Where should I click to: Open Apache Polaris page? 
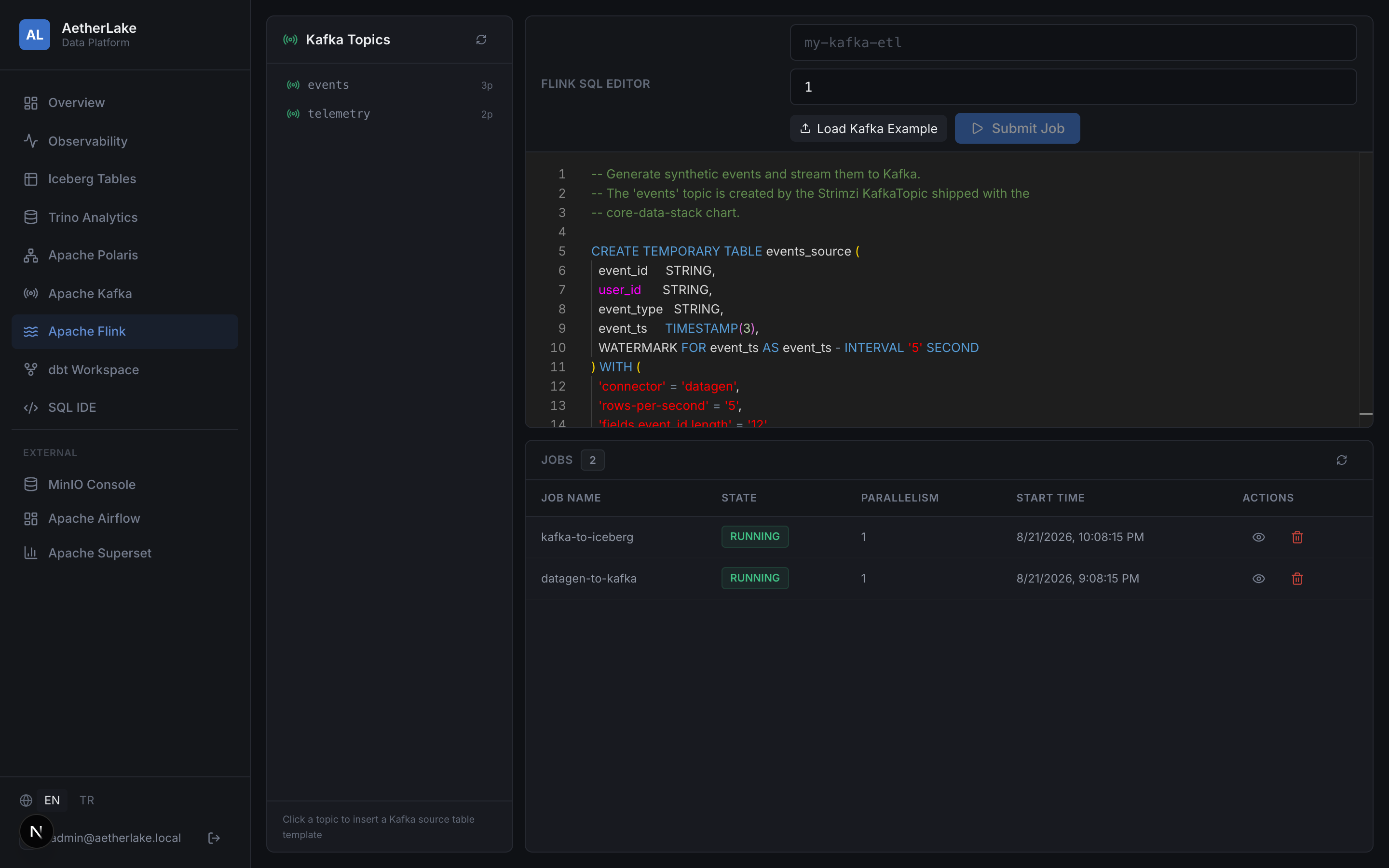(124, 255)
